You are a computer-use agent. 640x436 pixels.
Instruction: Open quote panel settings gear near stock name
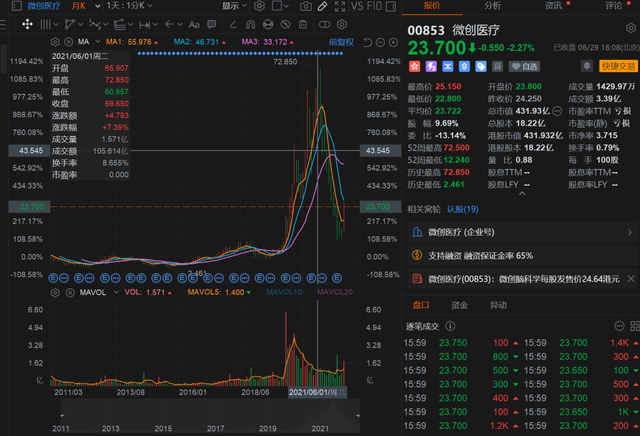pyautogui.click(x=631, y=28)
